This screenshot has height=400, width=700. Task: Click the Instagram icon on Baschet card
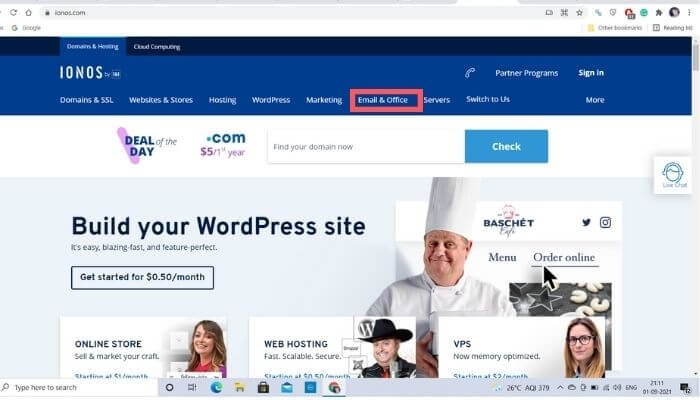point(605,222)
